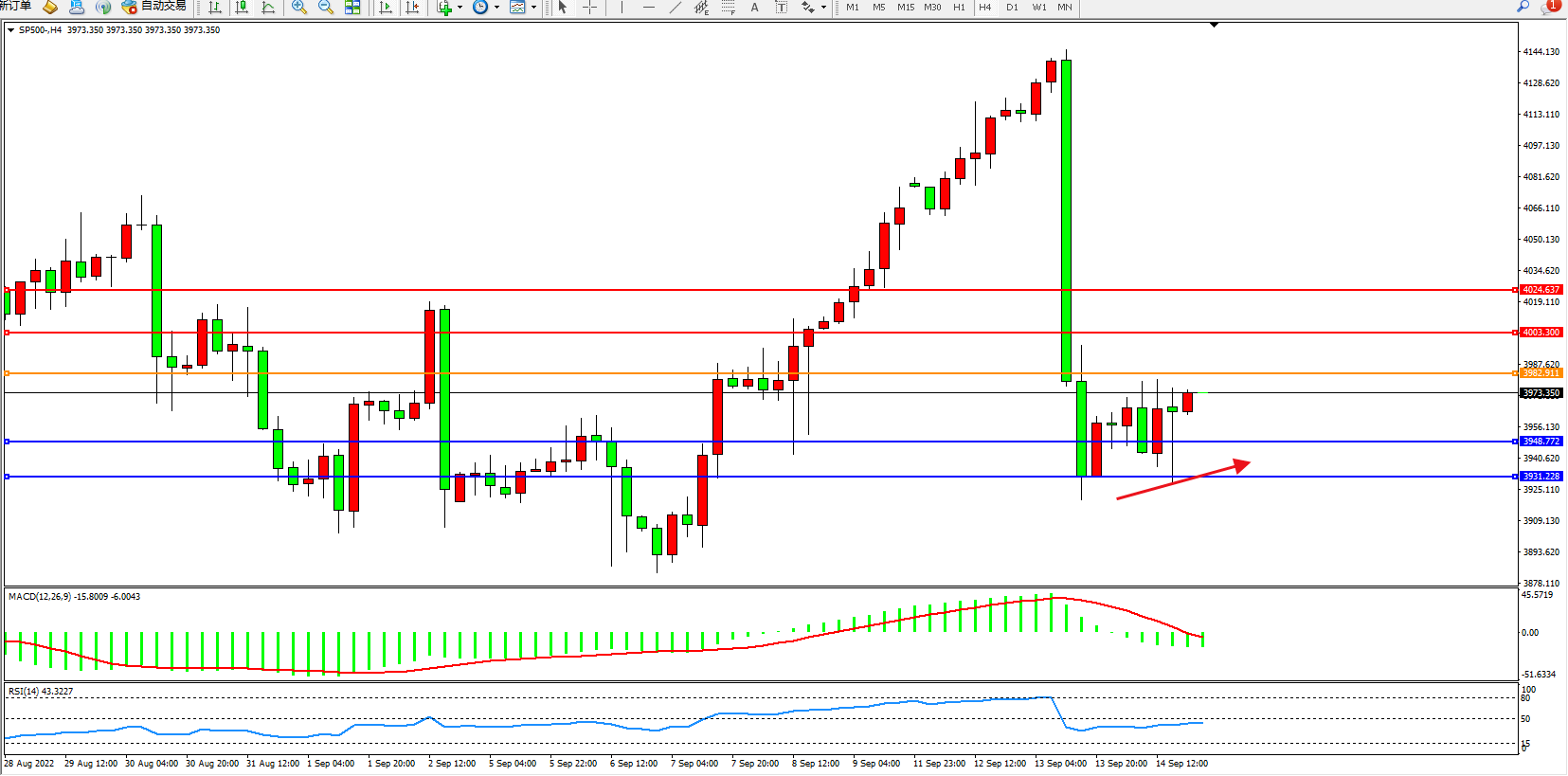Image resolution: width=1568 pixels, height=776 pixels.
Task: Toggle the auto trading (自动交易) button
Action: pos(153,7)
